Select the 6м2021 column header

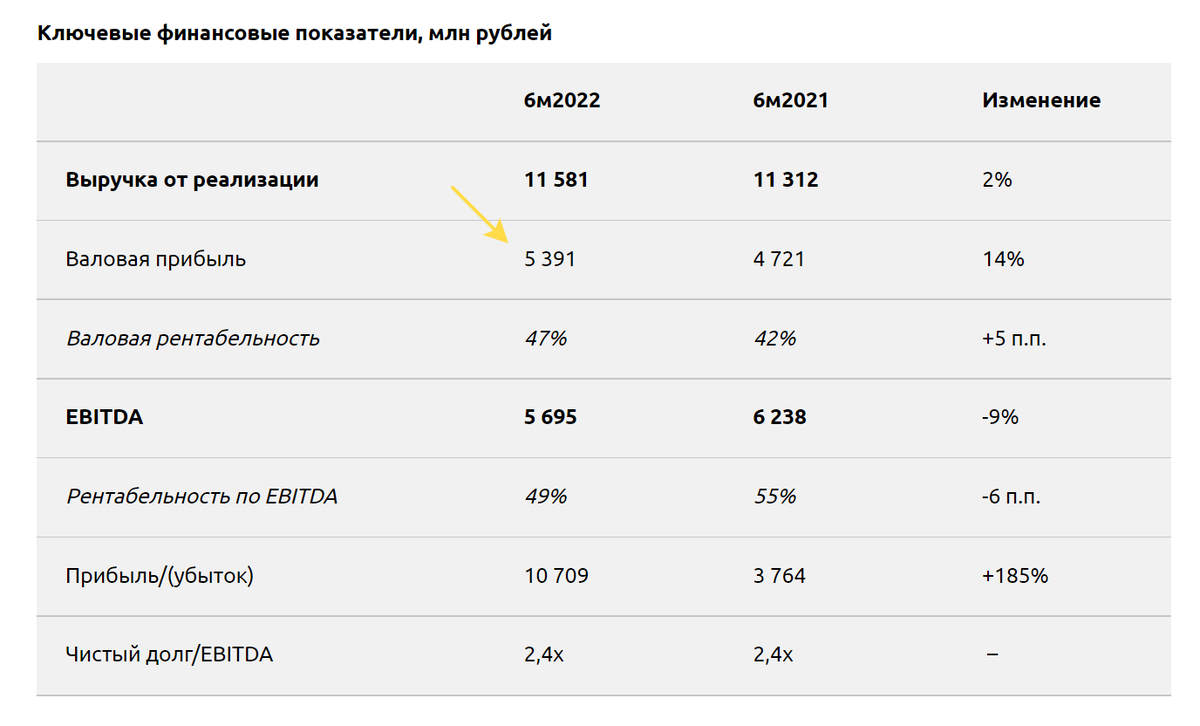pyautogui.click(x=791, y=100)
